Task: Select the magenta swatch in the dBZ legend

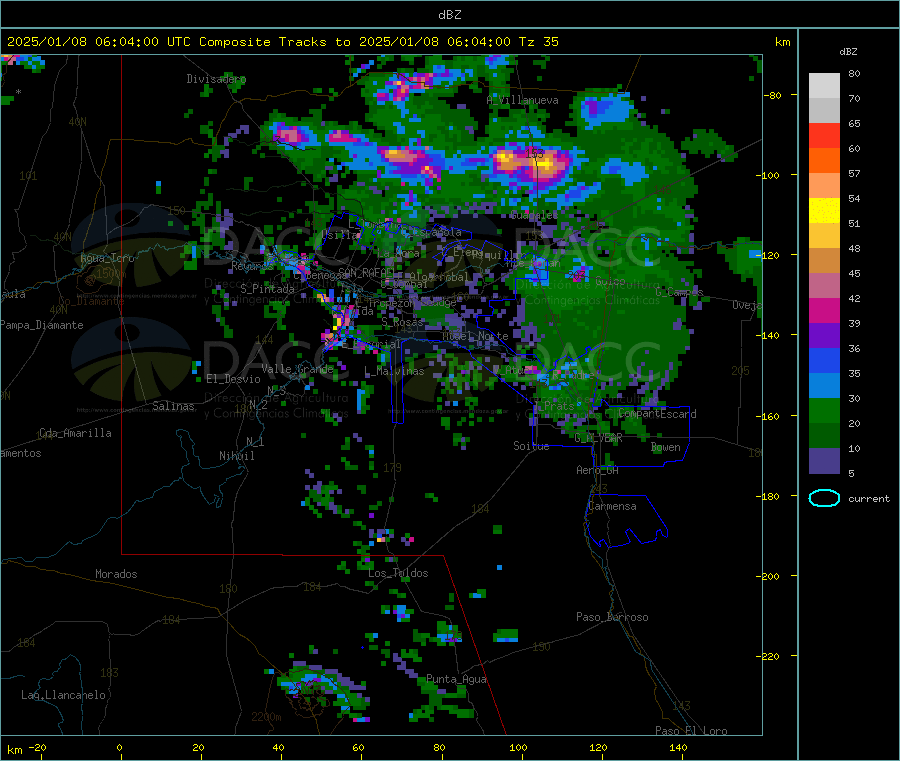Action: 824,310
